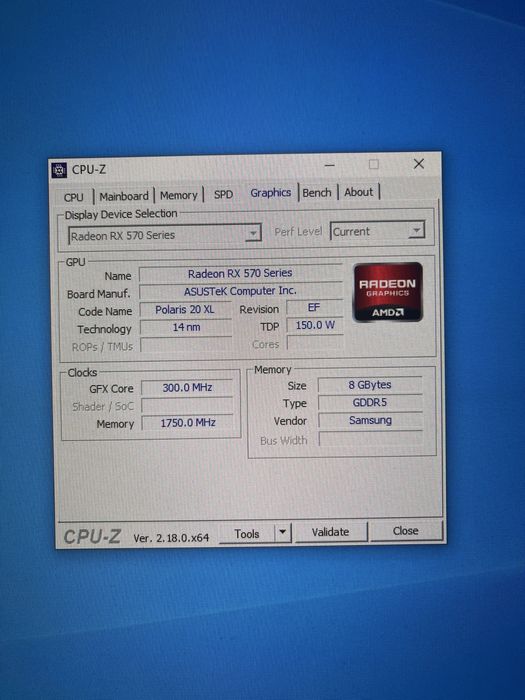Click the Perf Level label
Image resolution: width=525 pixels, height=700 pixels.
[x=298, y=232]
